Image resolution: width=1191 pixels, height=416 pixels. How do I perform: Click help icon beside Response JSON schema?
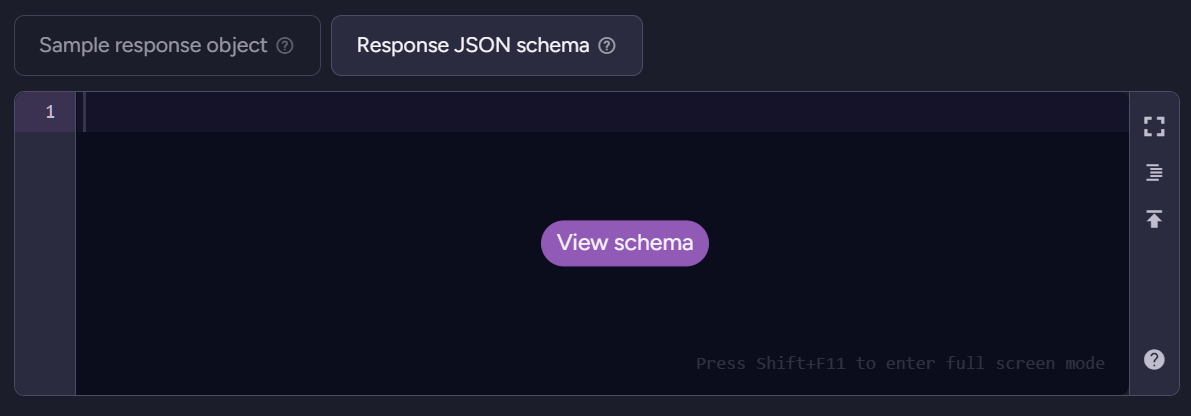(x=607, y=46)
